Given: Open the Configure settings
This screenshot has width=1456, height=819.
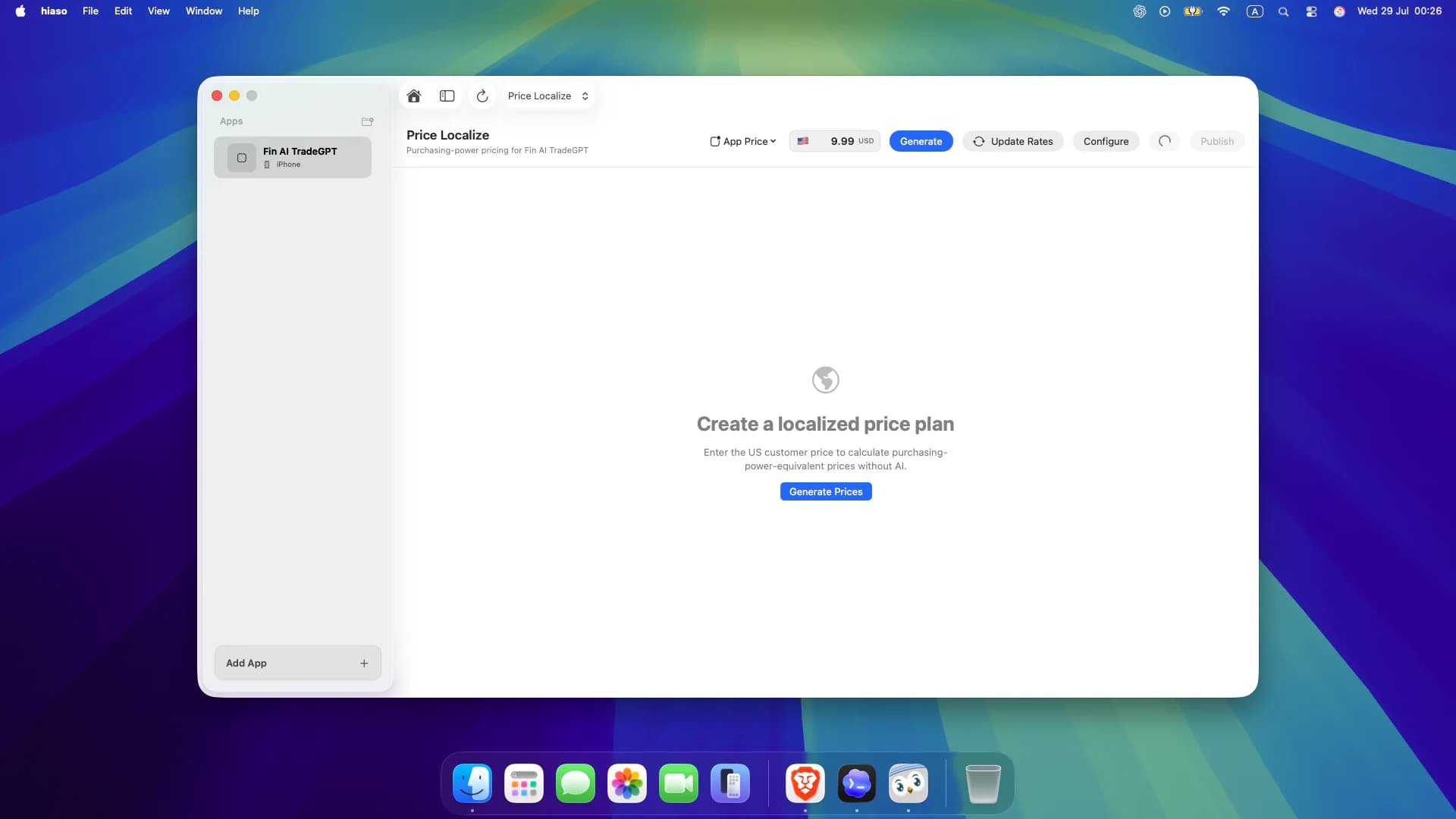Looking at the screenshot, I should (x=1106, y=142).
